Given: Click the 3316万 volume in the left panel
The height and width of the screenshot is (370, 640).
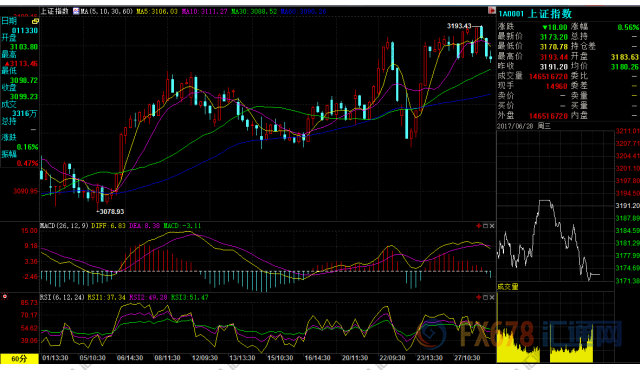Looking at the screenshot, I should (25, 113).
